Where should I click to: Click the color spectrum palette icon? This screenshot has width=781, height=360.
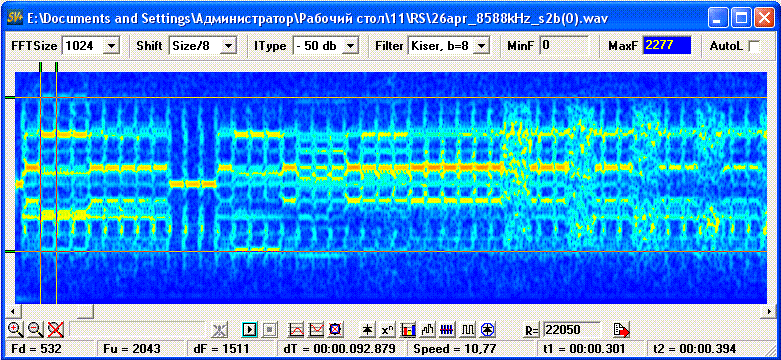tap(407, 329)
